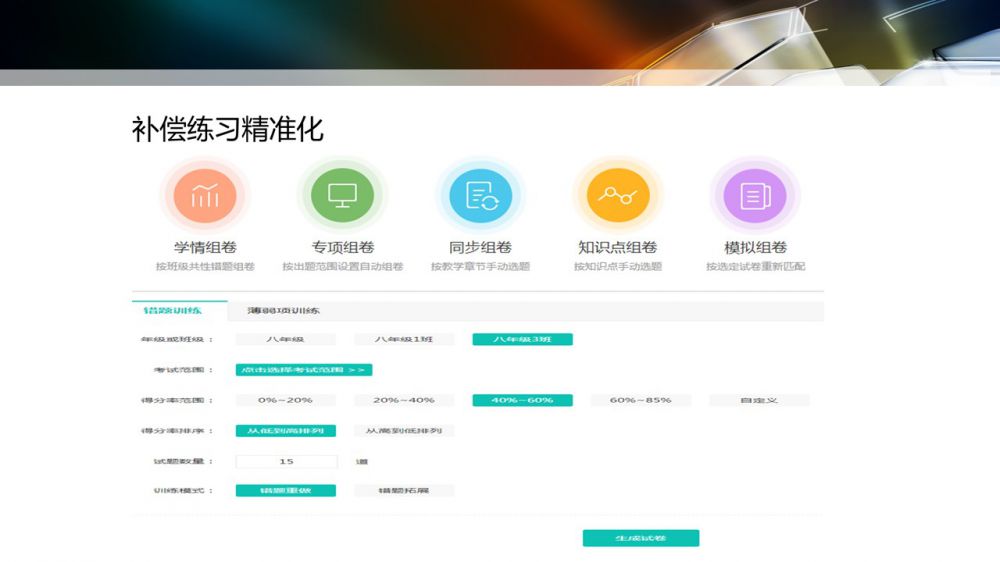Open 专项组卷 green monitor icon
This screenshot has width=1000, height=562.
[342, 195]
